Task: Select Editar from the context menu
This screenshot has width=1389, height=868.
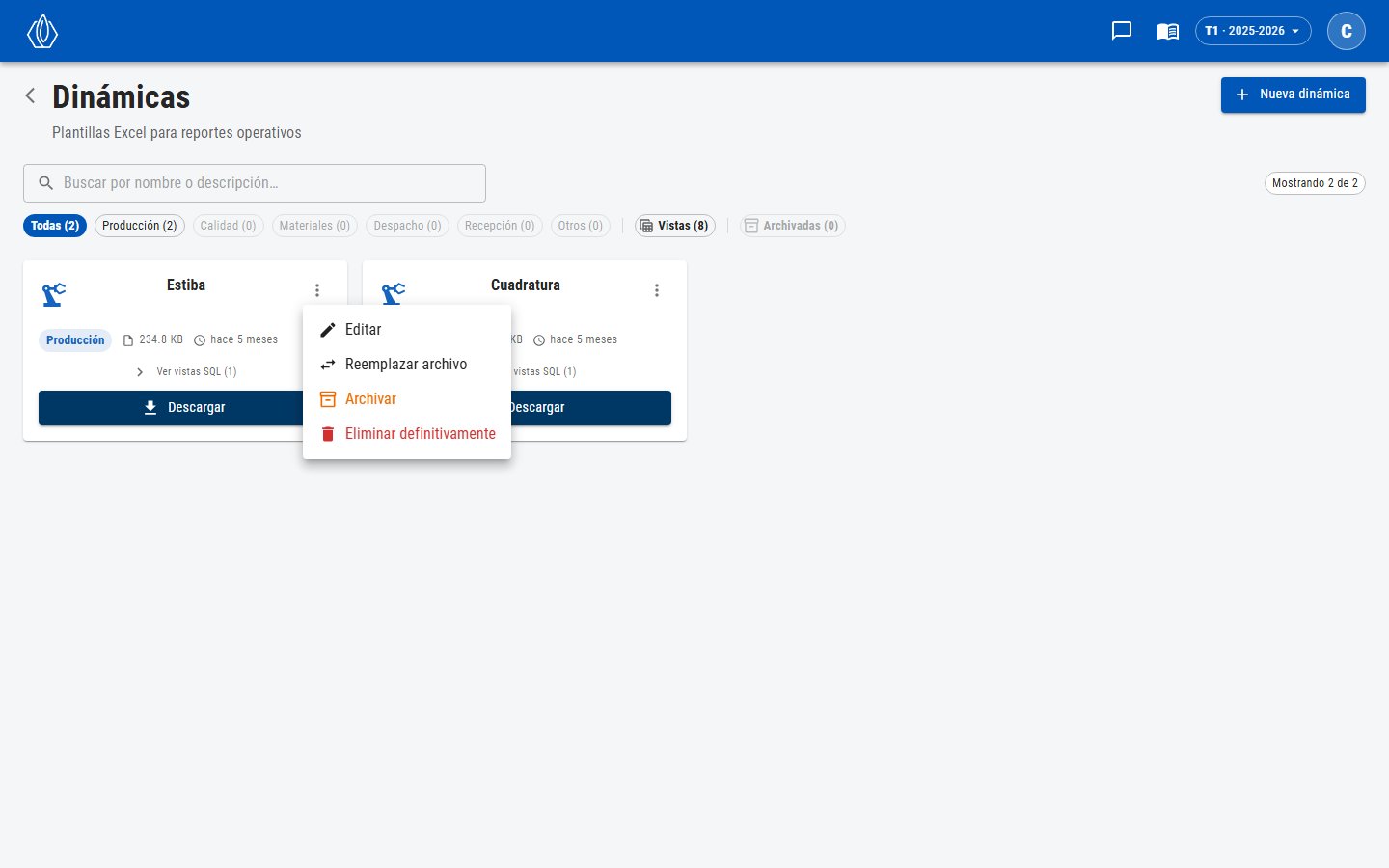Action: (x=407, y=330)
